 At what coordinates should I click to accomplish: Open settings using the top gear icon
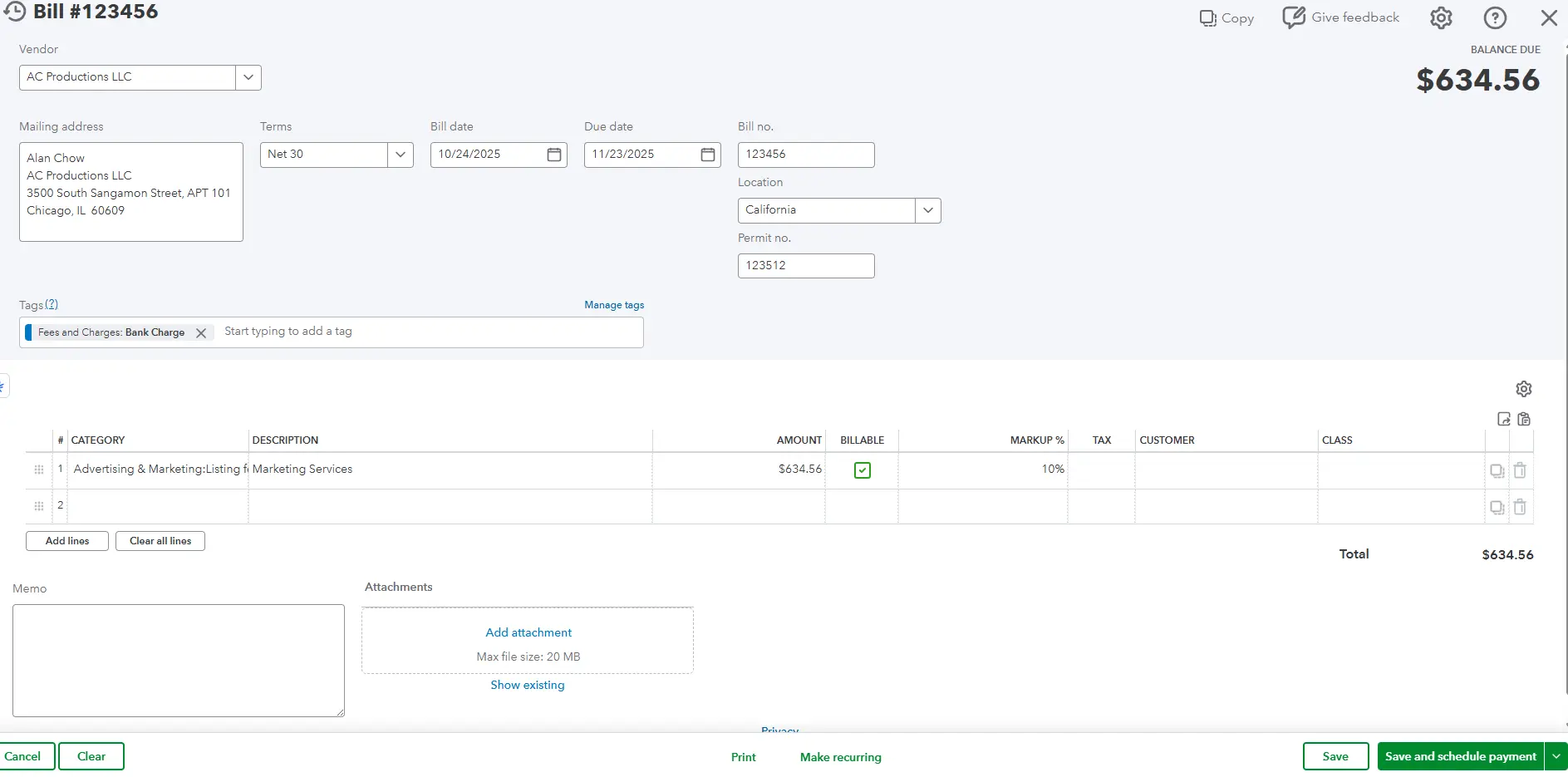pos(1441,17)
